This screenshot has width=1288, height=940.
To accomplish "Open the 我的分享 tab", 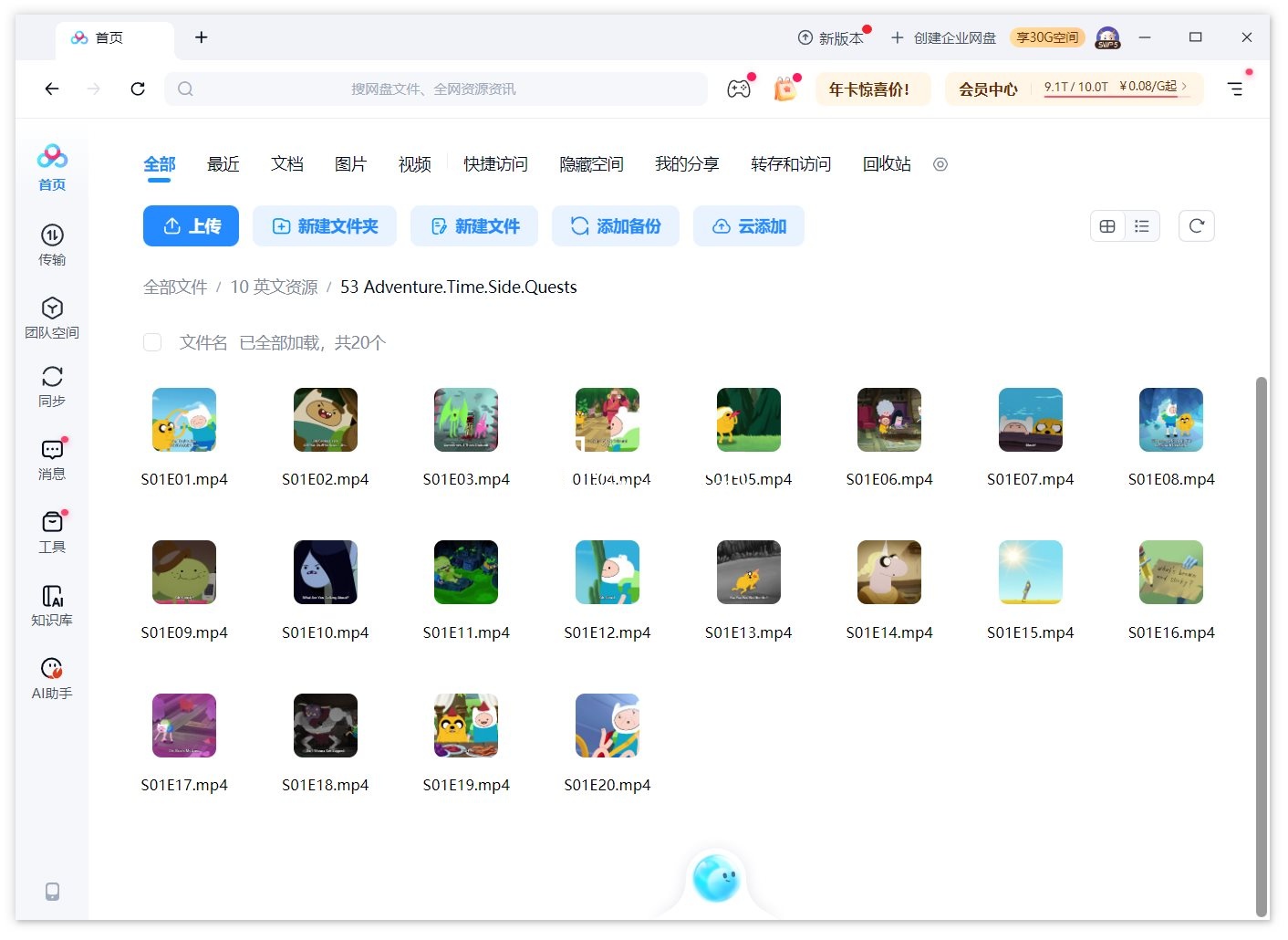I will pyautogui.click(x=687, y=164).
